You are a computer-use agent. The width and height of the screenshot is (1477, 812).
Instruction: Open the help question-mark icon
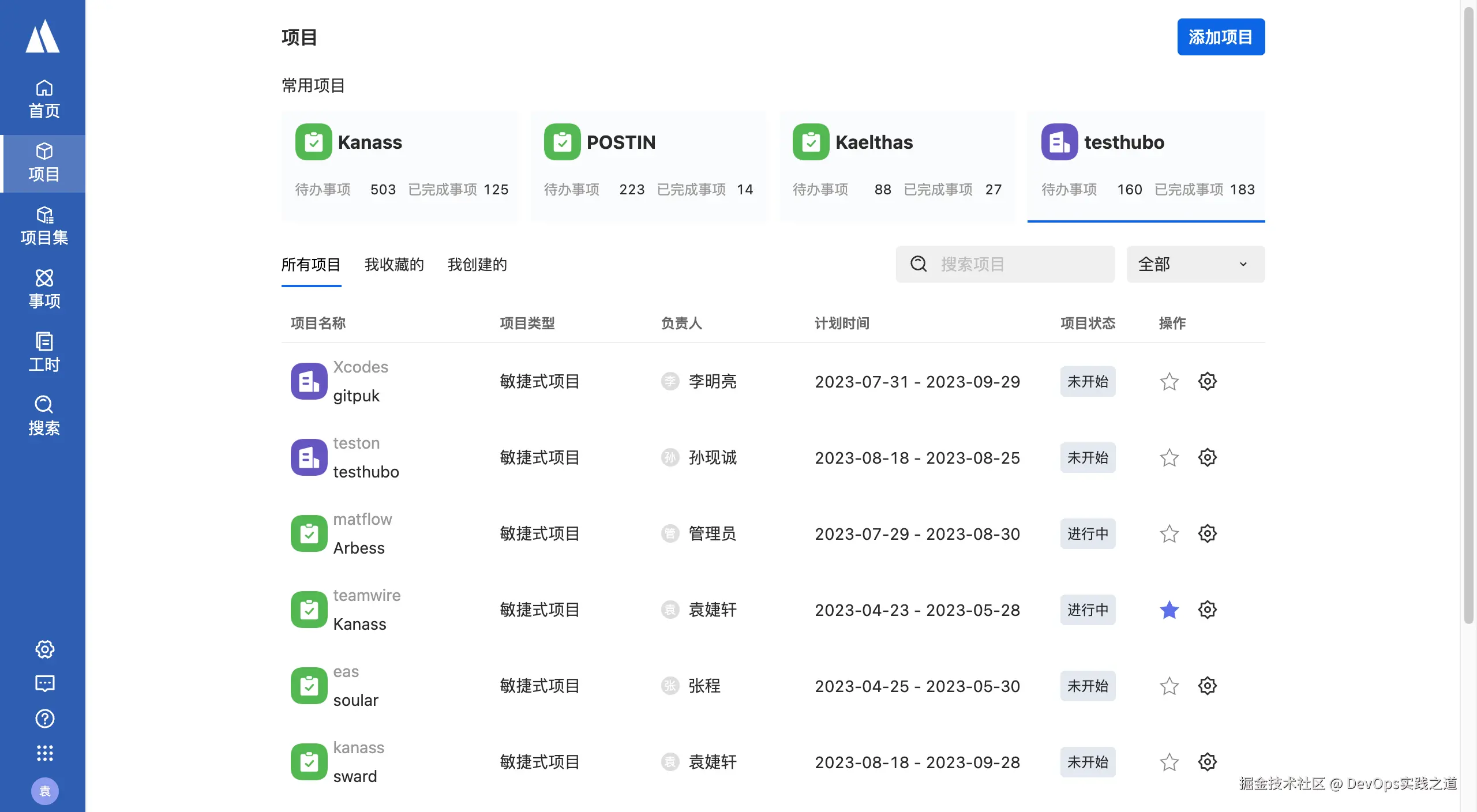pos(44,719)
